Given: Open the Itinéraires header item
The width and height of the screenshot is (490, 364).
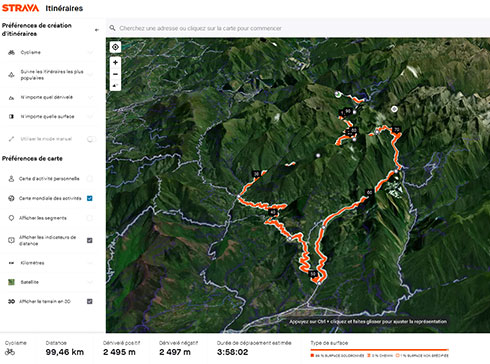Looking at the screenshot, I should [x=64, y=8].
